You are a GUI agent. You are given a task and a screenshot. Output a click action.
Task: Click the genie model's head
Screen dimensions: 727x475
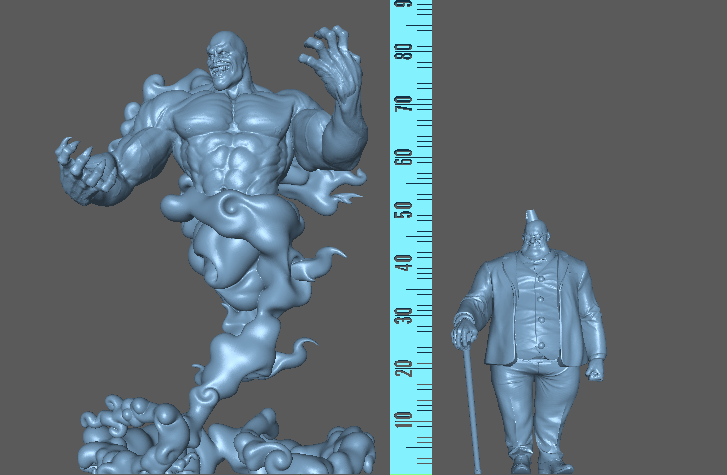click(224, 58)
